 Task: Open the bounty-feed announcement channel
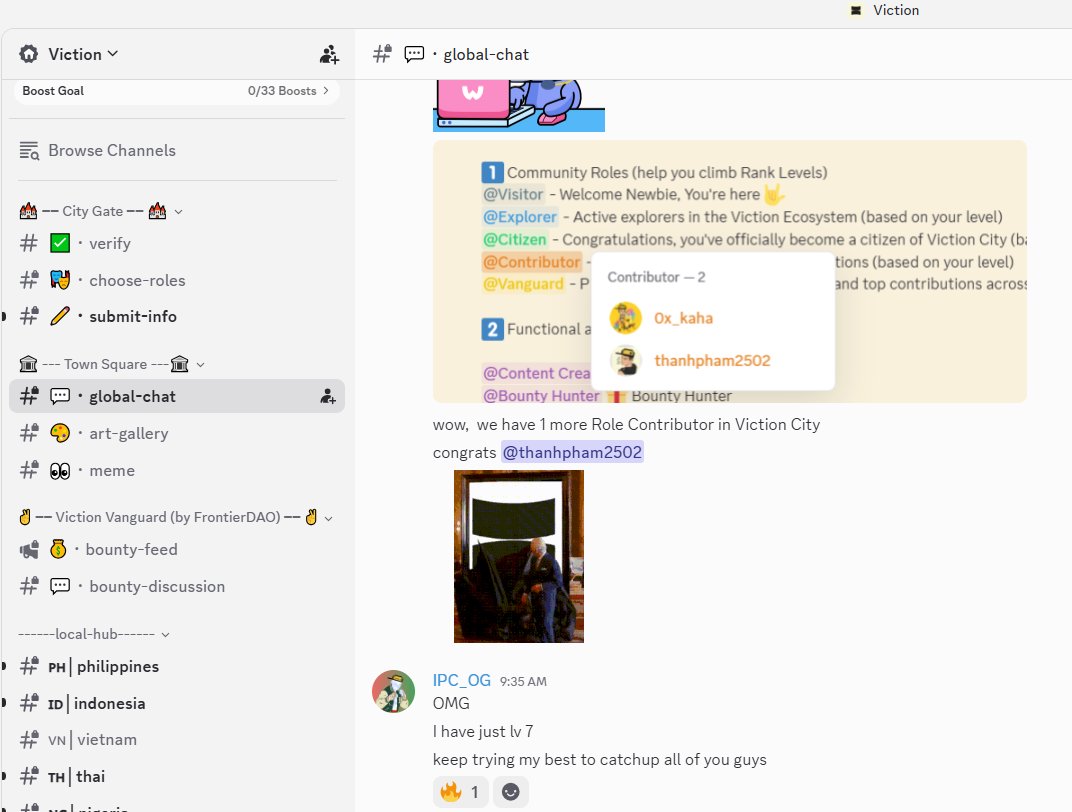click(176, 550)
